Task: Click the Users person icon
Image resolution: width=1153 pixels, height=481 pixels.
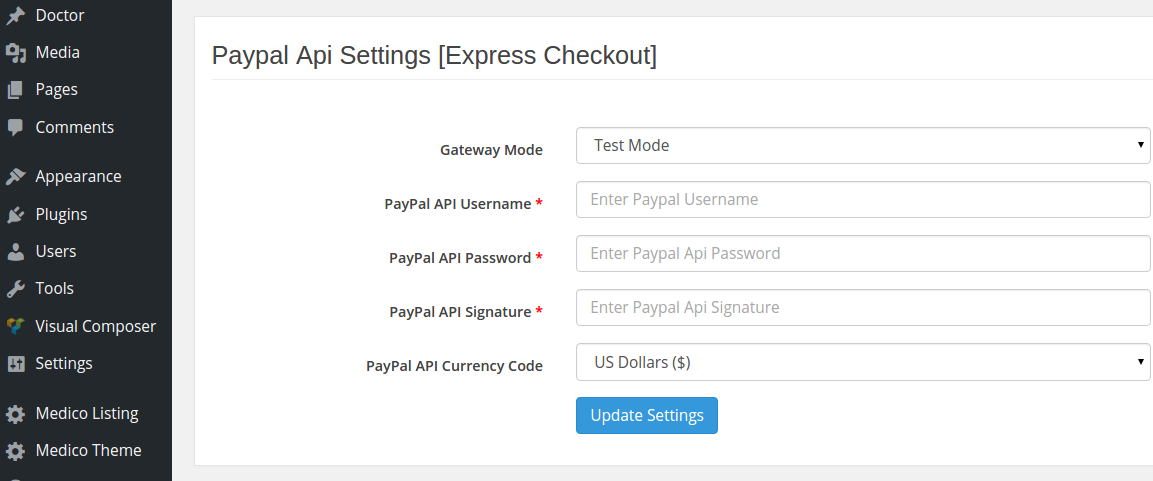Action: click(15, 252)
